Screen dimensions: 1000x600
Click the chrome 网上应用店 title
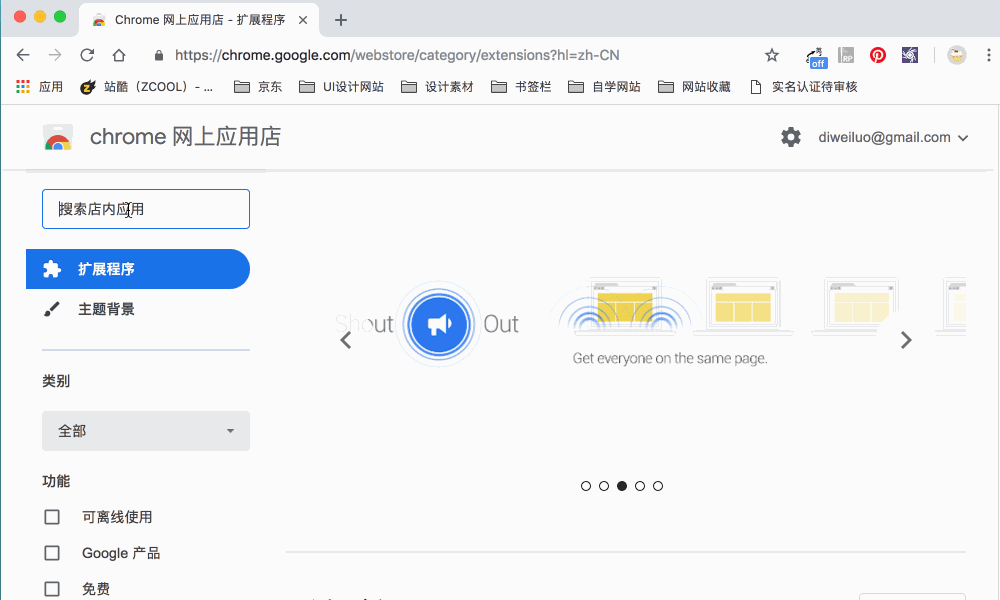coord(186,136)
